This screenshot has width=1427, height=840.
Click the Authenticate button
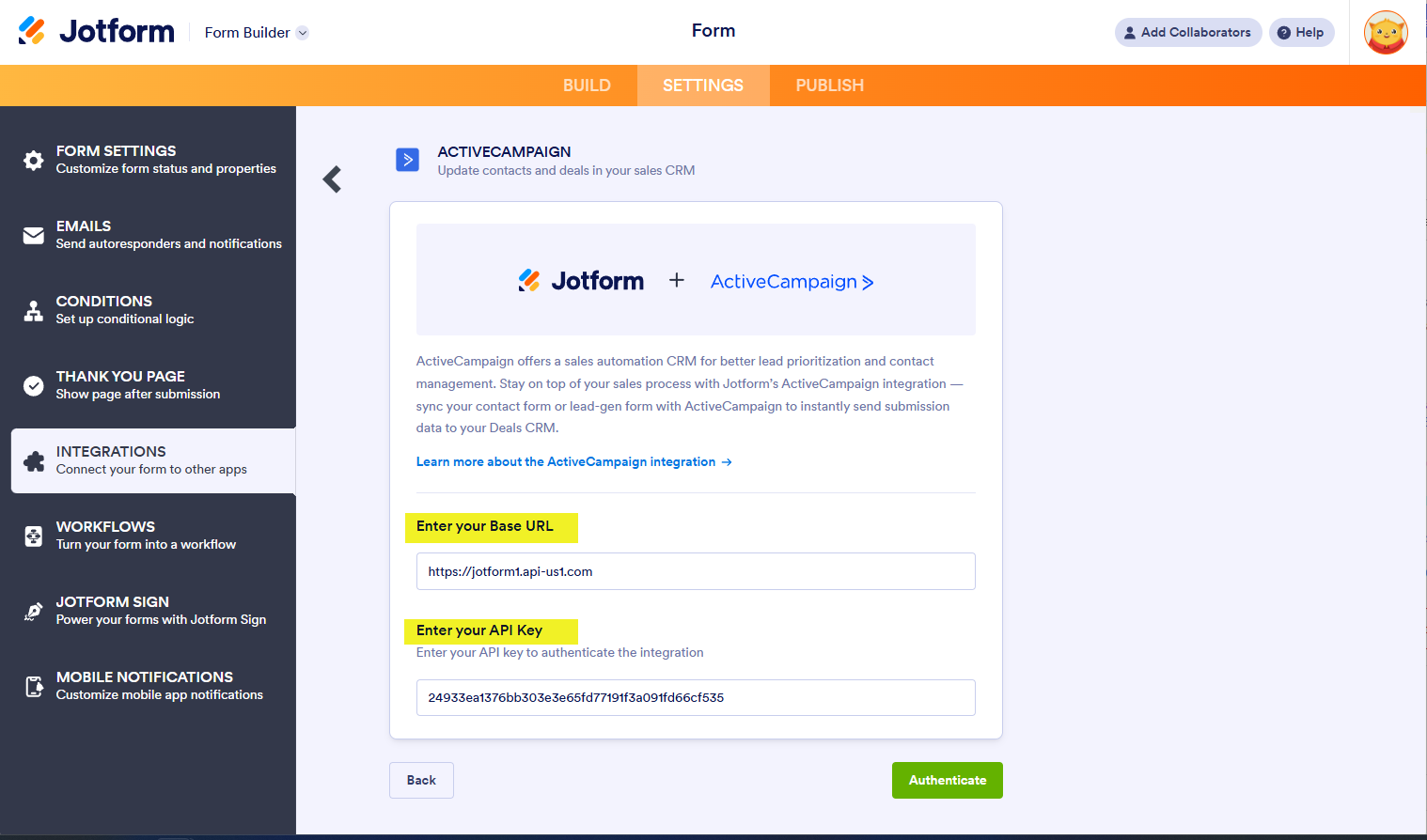coord(948,780)
